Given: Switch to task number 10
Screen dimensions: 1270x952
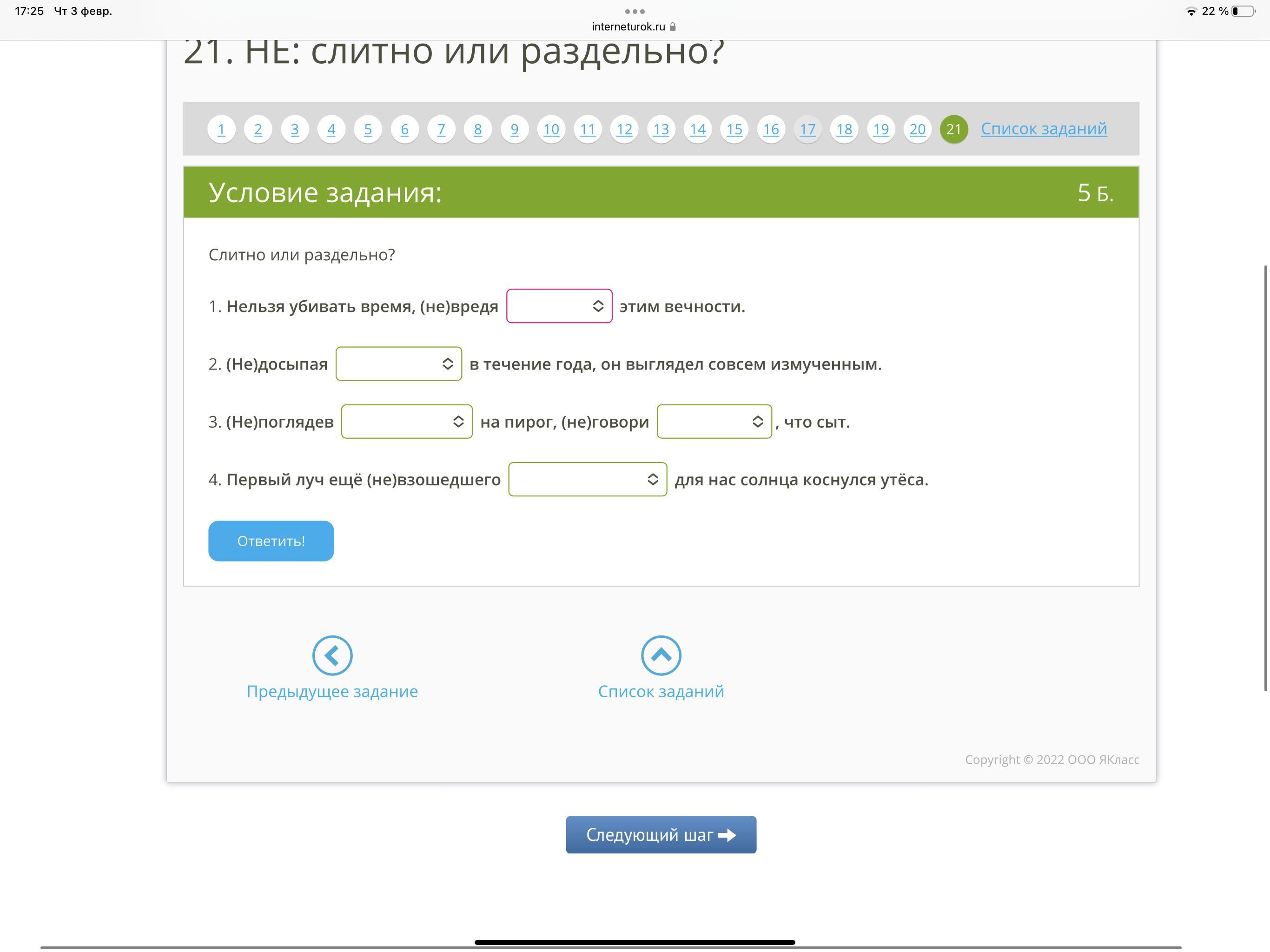Looking at the screenshot, I should coord(550,129).
